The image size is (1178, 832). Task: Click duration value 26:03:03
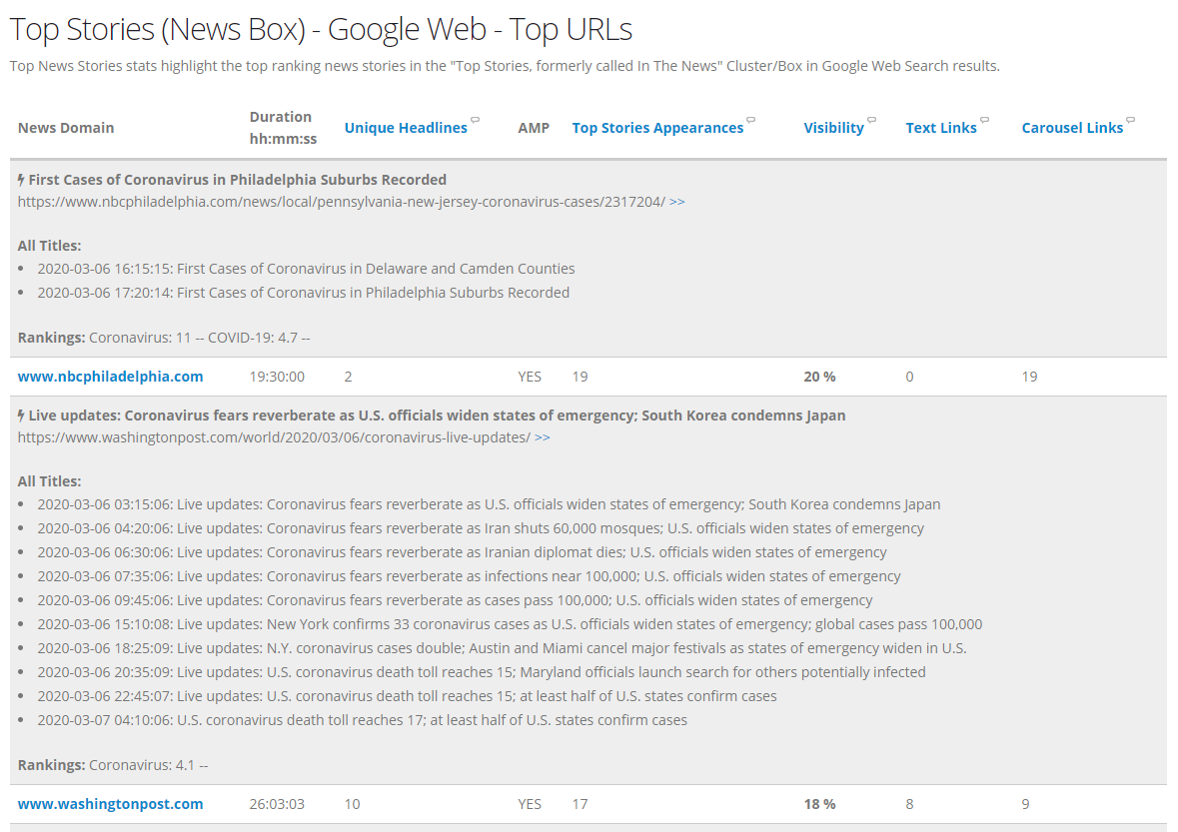coord(277,804)
